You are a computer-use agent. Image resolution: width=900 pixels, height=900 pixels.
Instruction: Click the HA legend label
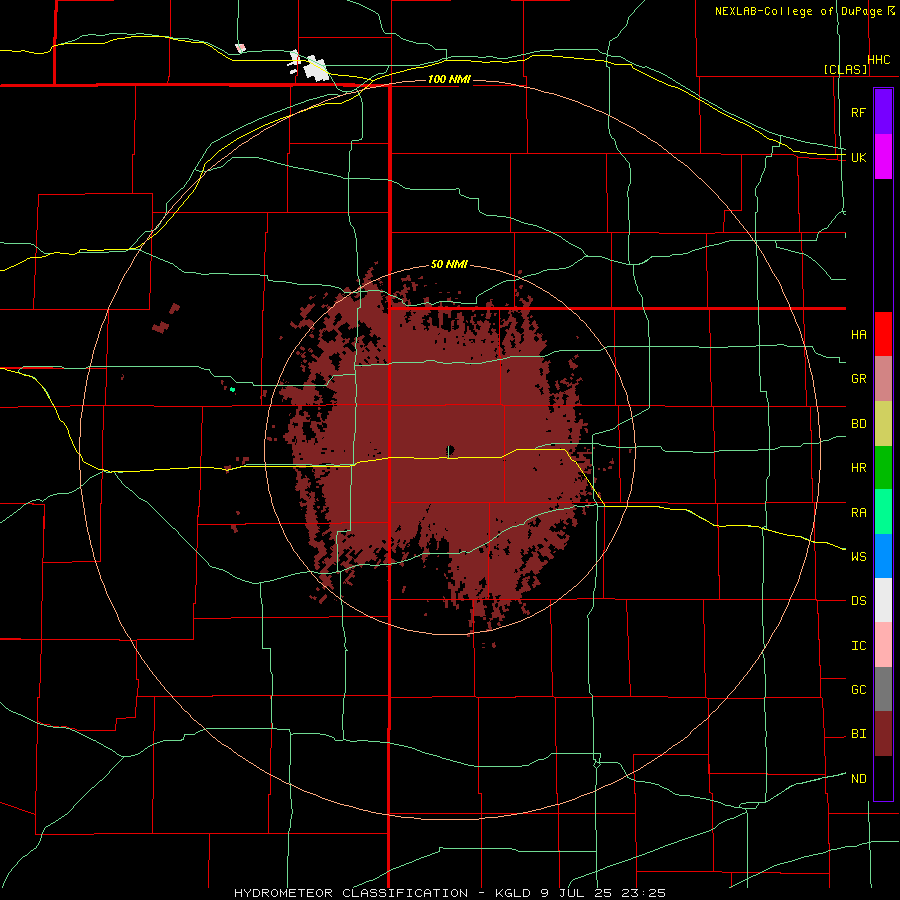point(858,335)
